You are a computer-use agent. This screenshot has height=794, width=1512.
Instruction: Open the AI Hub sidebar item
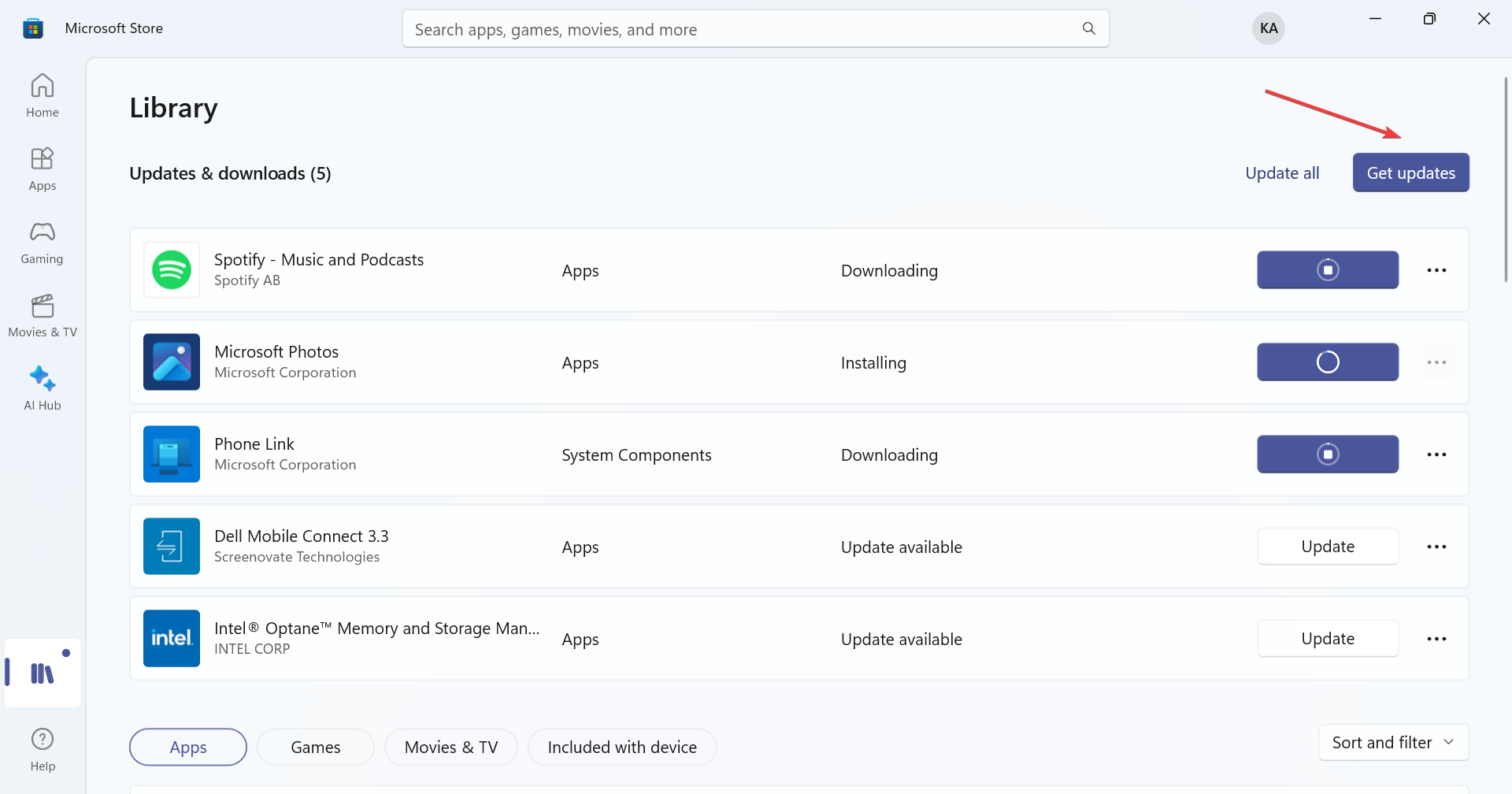[43, 389]
